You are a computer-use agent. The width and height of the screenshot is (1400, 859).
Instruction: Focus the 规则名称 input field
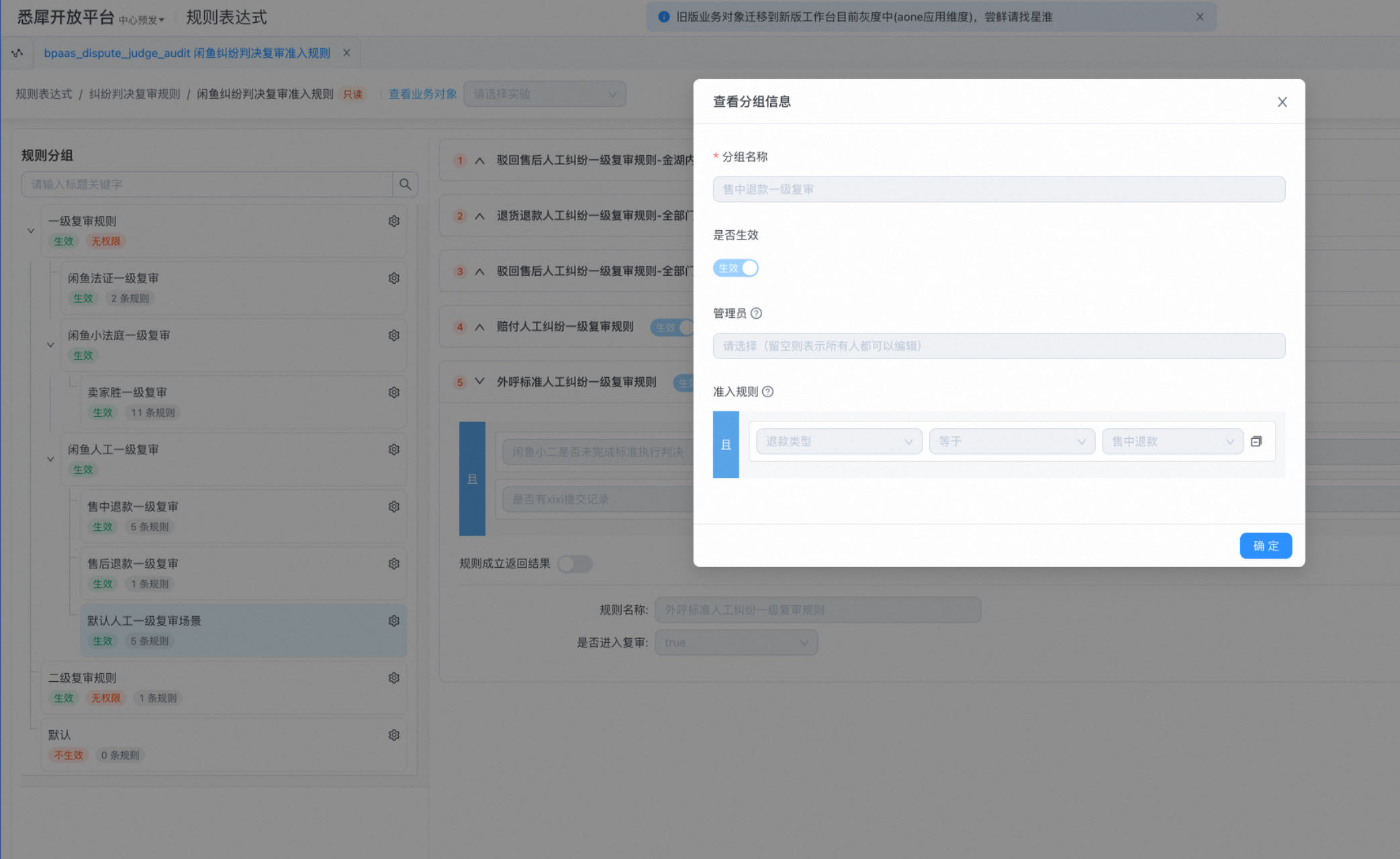pos(818,610)
